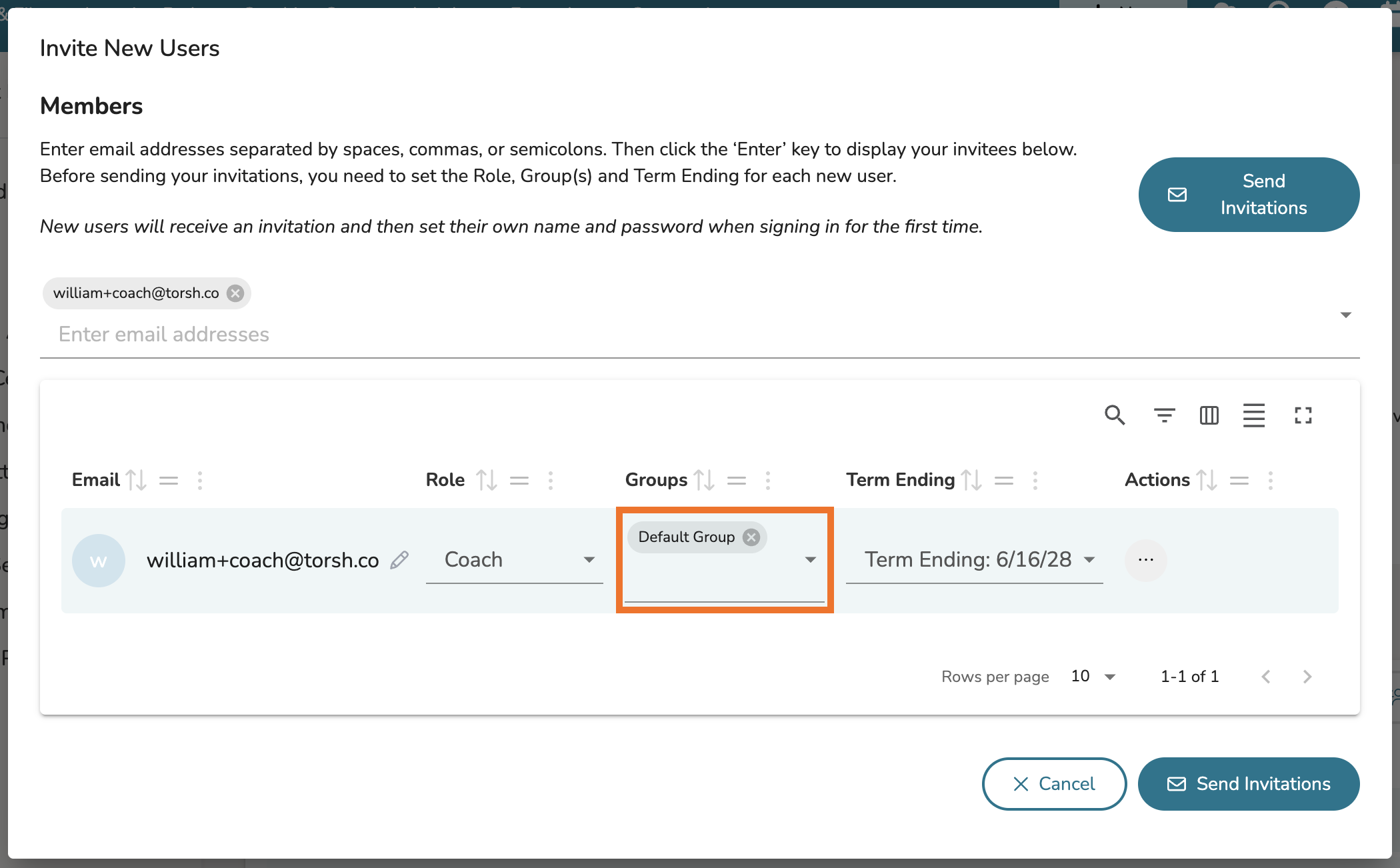Click the Term Ending column header label

901,480
